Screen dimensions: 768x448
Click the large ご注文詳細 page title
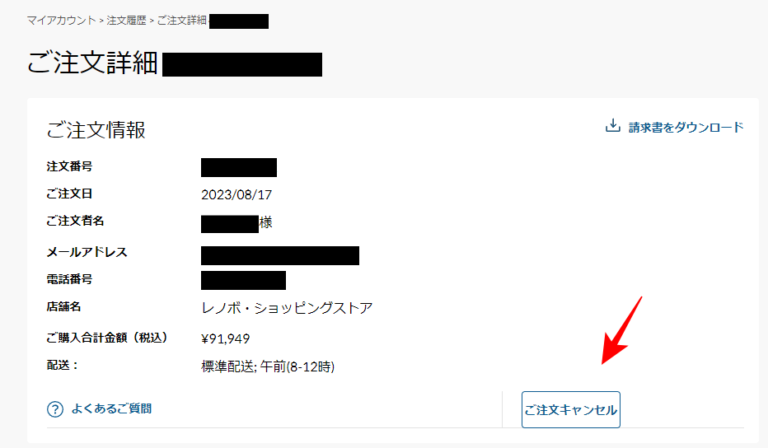(92, 64)
